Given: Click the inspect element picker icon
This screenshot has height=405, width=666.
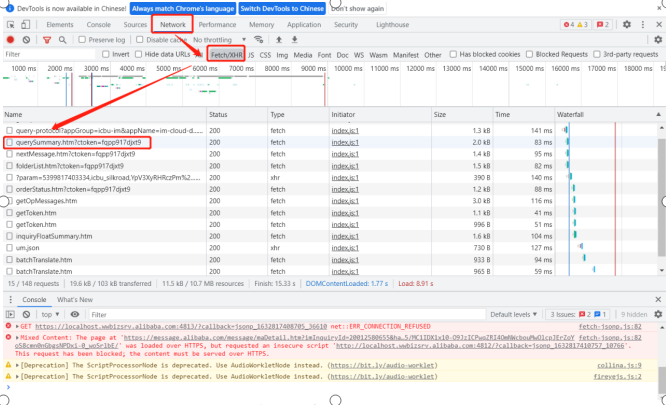Looking at the screenshot, I should (10, 24).
